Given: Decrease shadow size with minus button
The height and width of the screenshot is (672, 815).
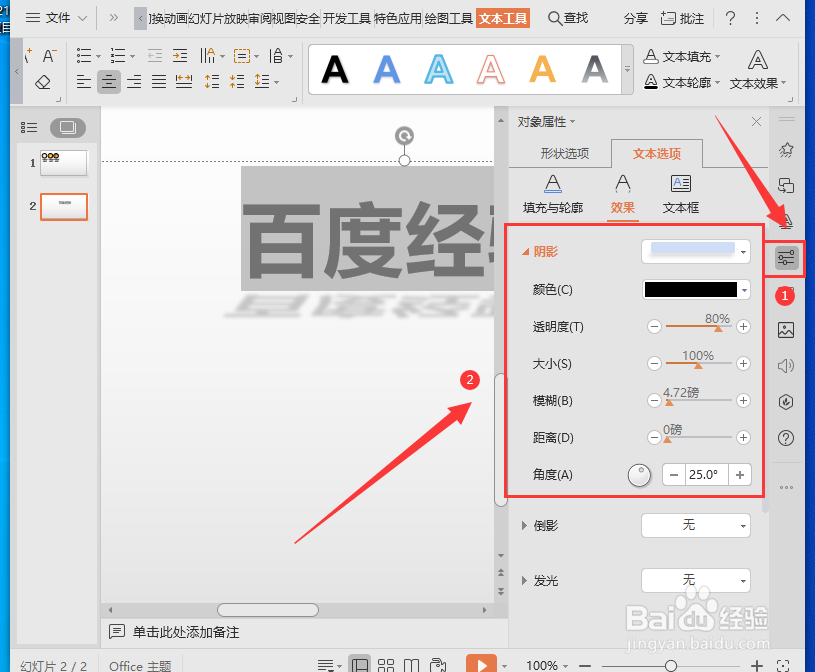Looking at the screenshot, I should pyautogui.click(x=654, y=363).
